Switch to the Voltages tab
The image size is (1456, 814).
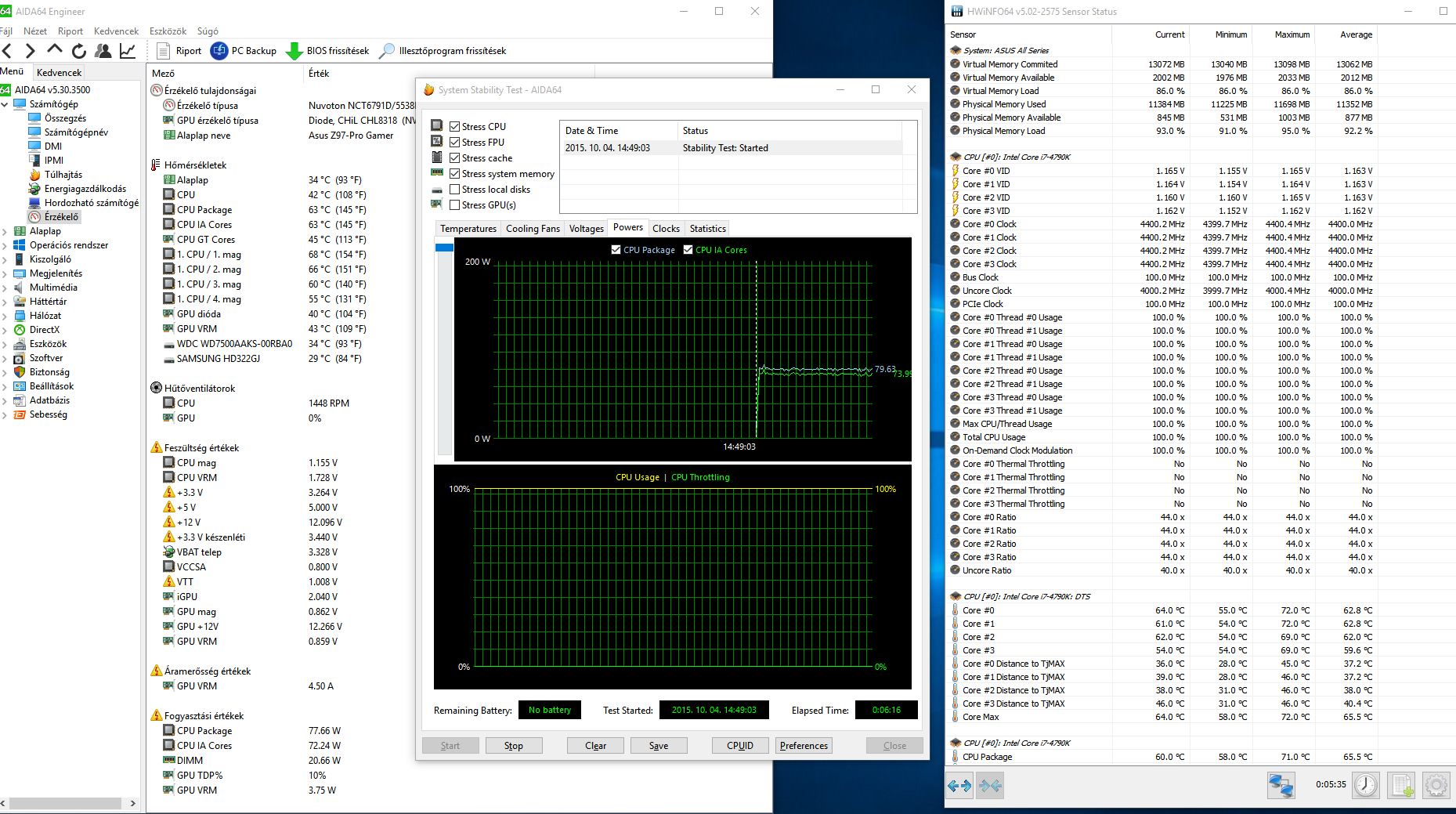pyautogui.click(x=586, y=229)
